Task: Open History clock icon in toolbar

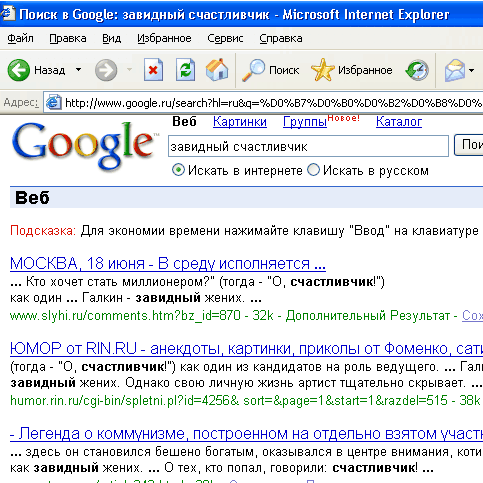Action: 417,70
